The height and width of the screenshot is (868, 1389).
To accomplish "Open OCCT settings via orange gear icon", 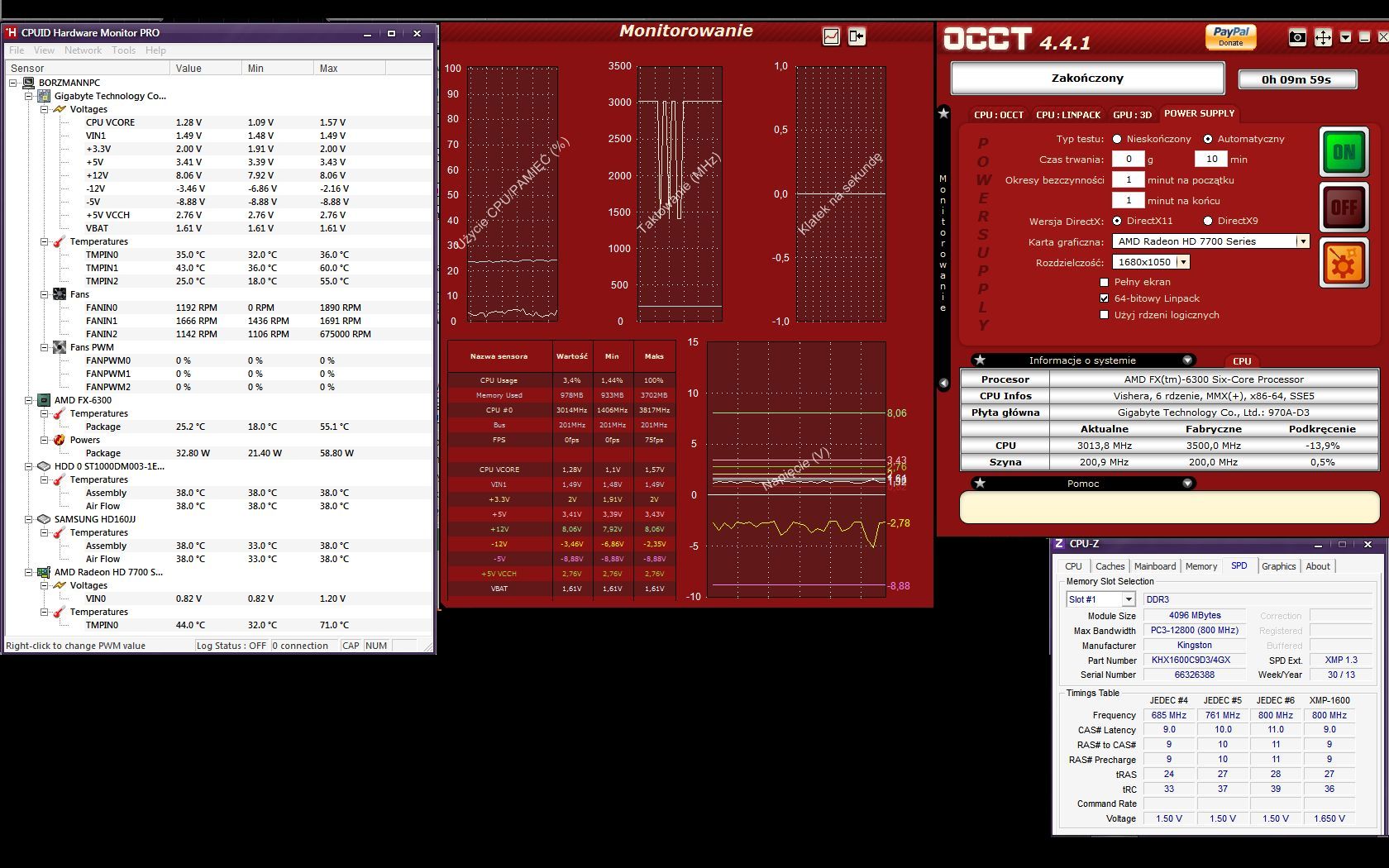I will (x=1344, y=264).
